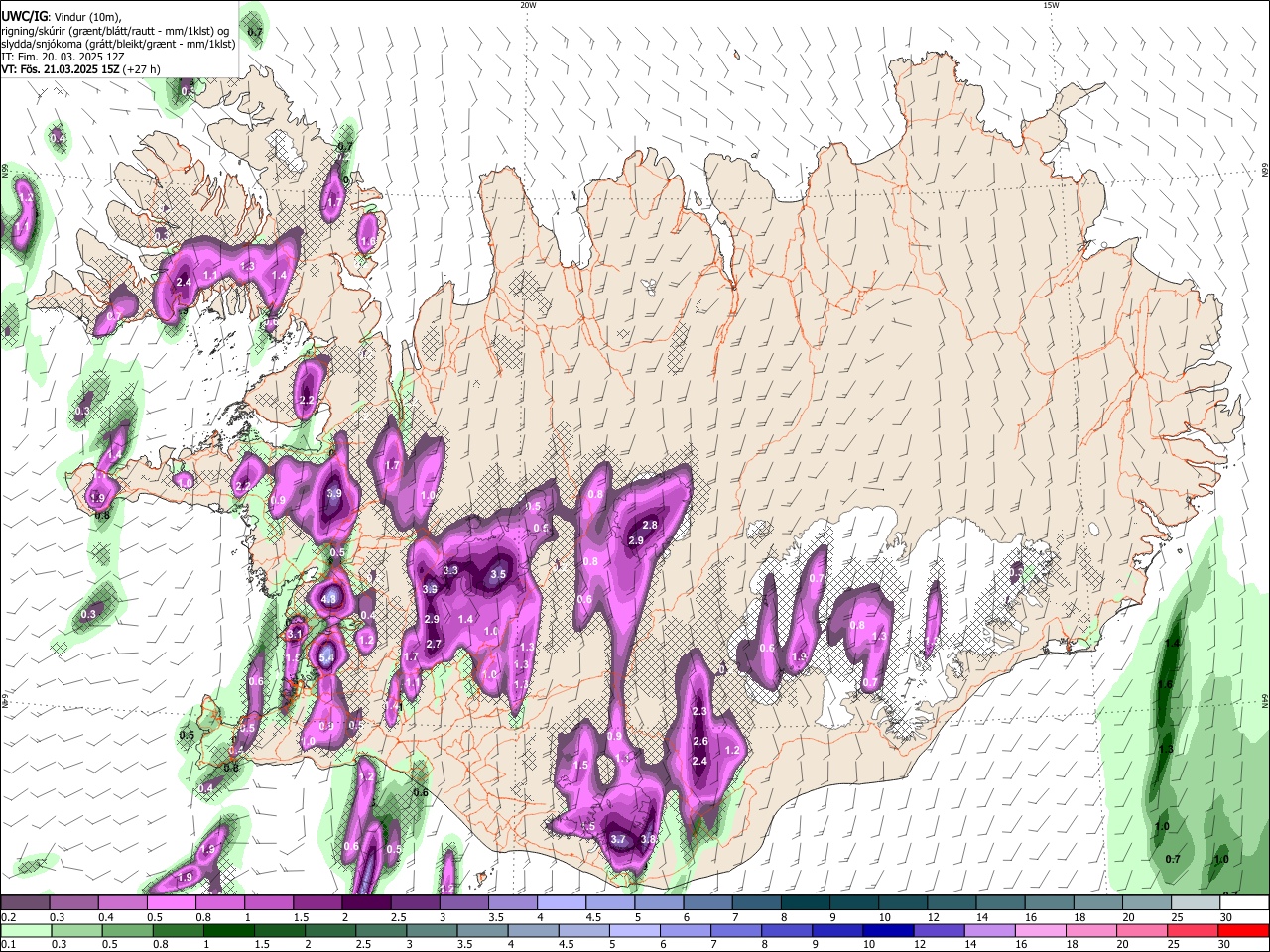Click the magenta 1.5 swatch, upper legend row

tap(317, 903)
